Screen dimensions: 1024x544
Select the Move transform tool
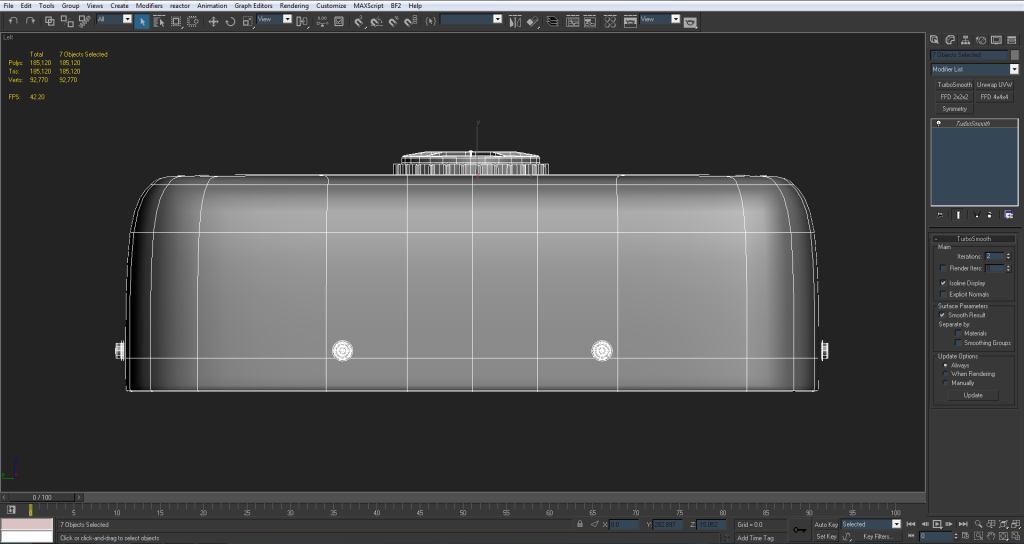[x=213, y=20]
